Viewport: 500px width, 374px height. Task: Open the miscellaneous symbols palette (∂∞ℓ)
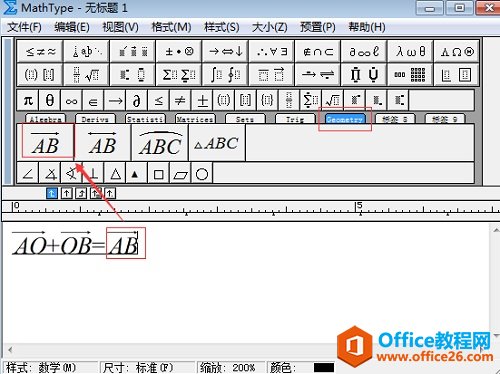[364, 51]
